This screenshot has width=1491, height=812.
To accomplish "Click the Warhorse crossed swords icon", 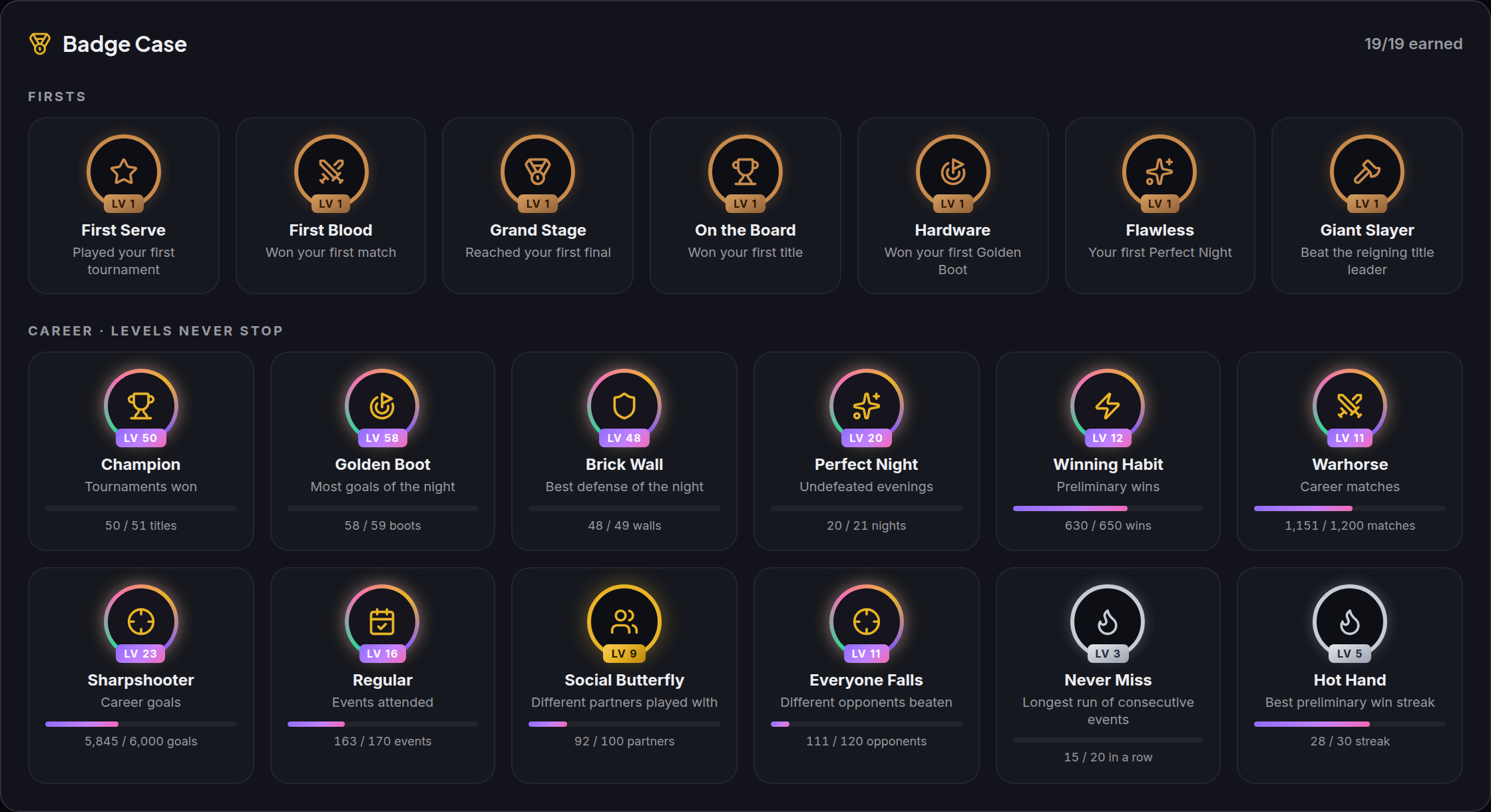I will [x=1350, y=406].
